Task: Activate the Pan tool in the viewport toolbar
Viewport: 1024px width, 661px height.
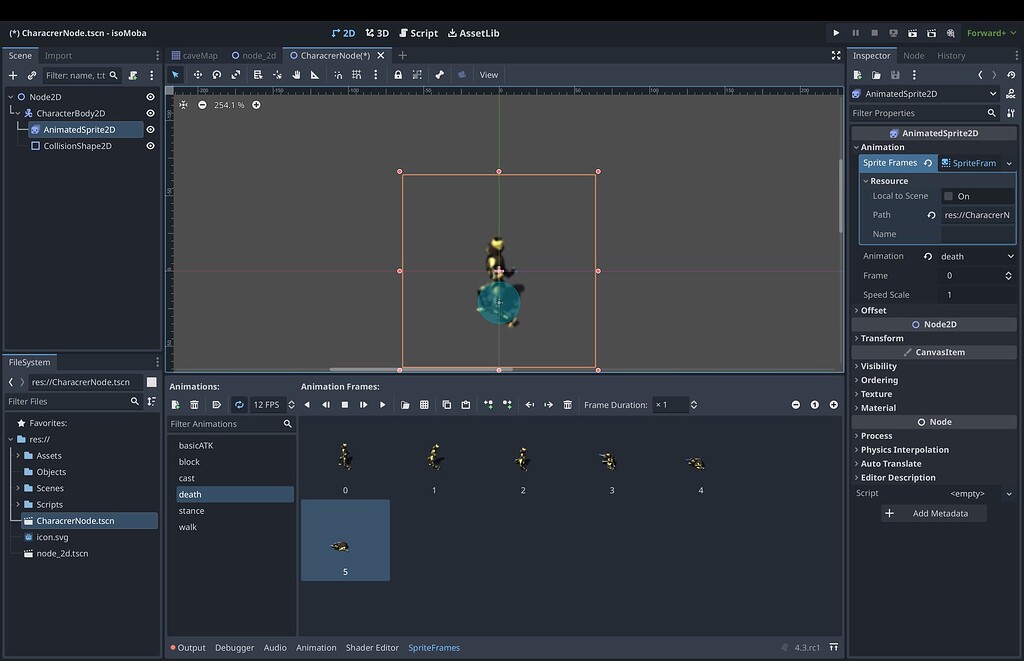Action: click(296, 74)
